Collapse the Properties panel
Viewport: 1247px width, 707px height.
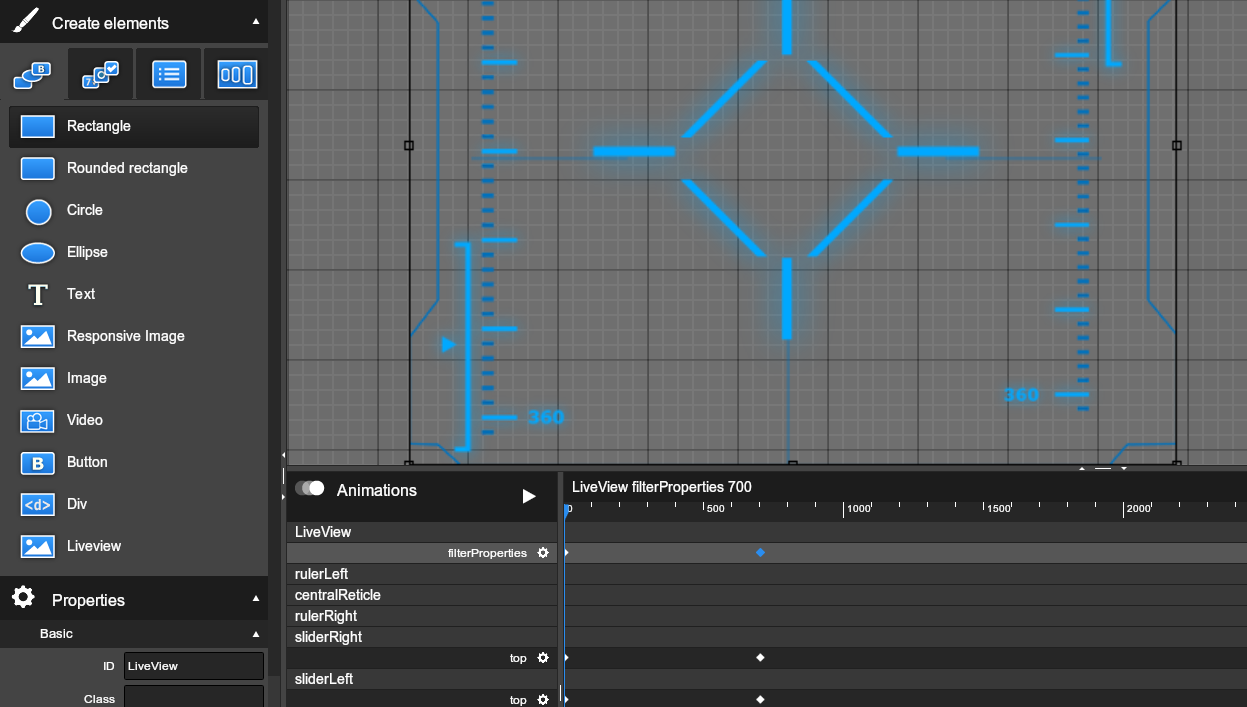pos(254,599)
